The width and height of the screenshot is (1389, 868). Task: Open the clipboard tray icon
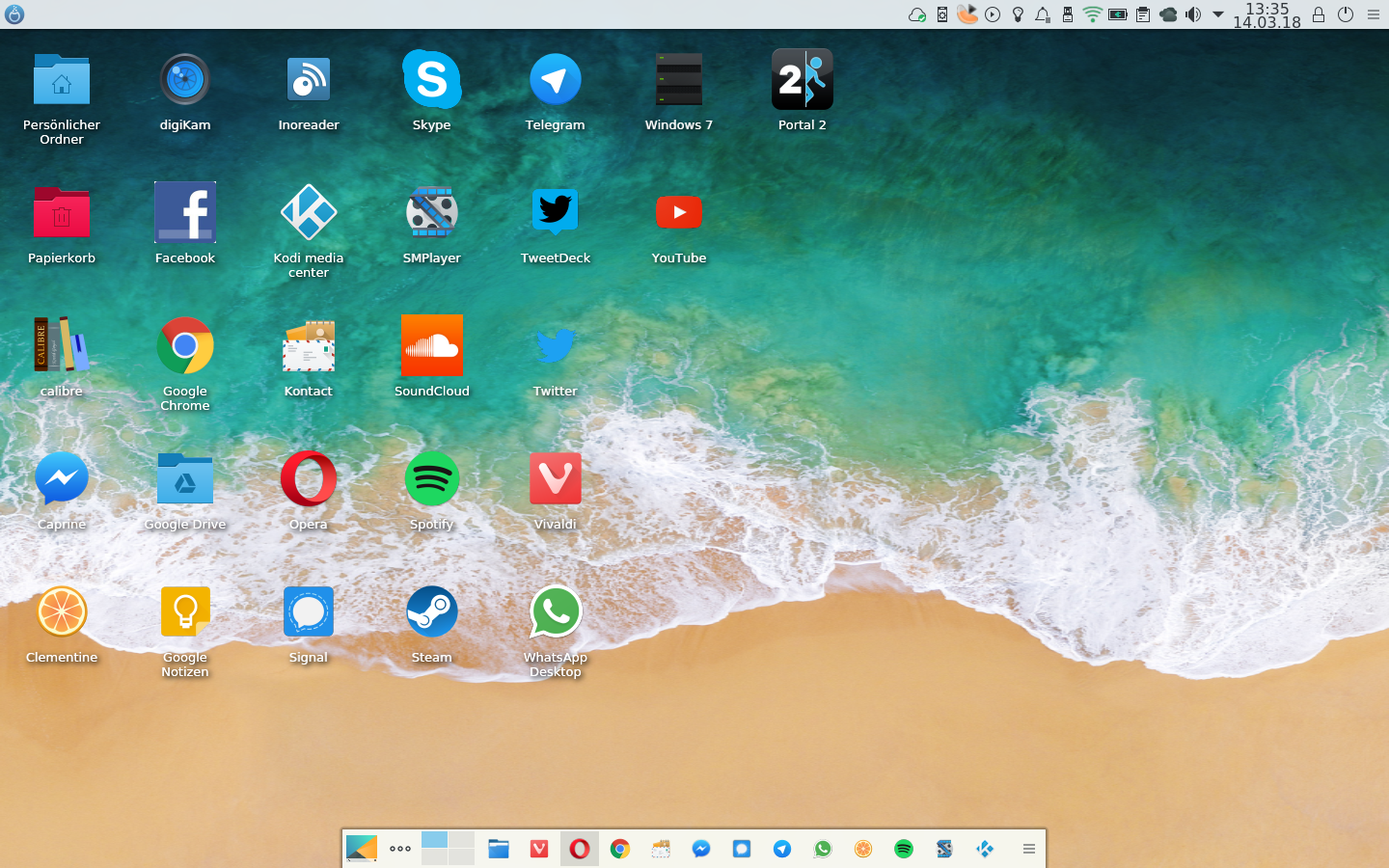pos(1143,14)
